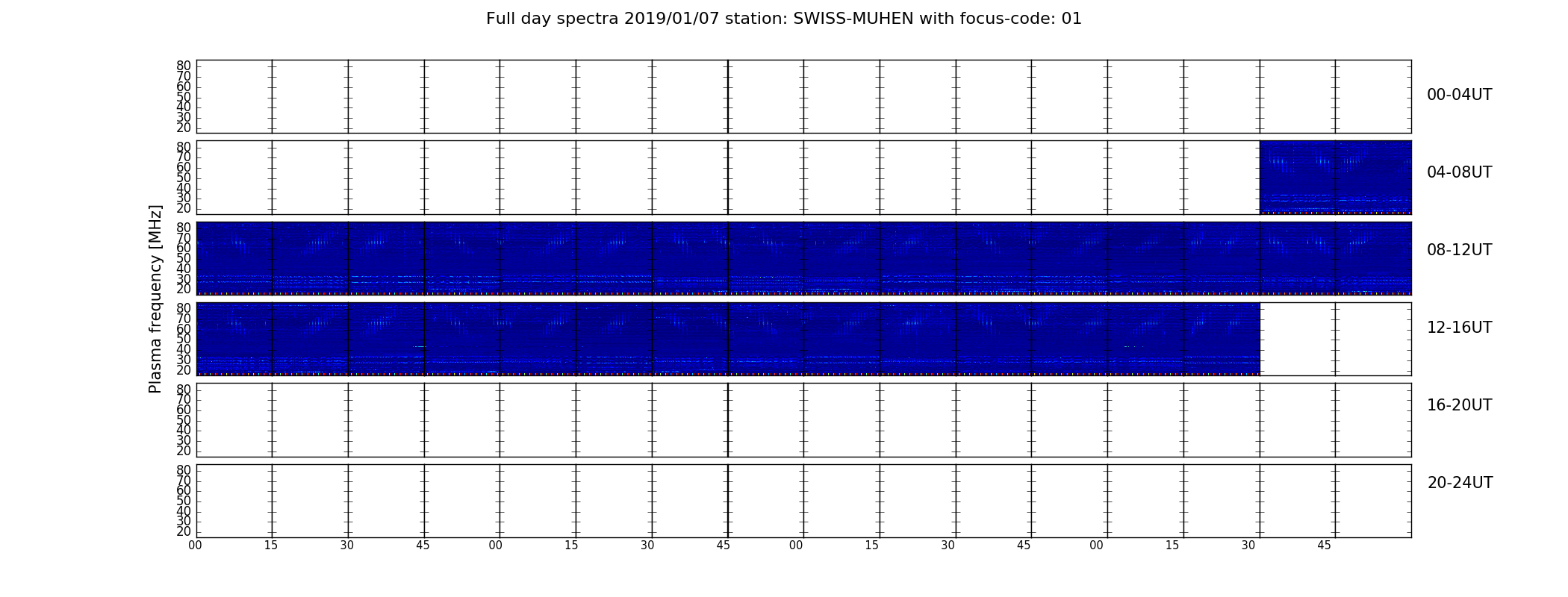
Task: Click the '20' tick of the 00-04UT panel
Action: coord(184,128)
